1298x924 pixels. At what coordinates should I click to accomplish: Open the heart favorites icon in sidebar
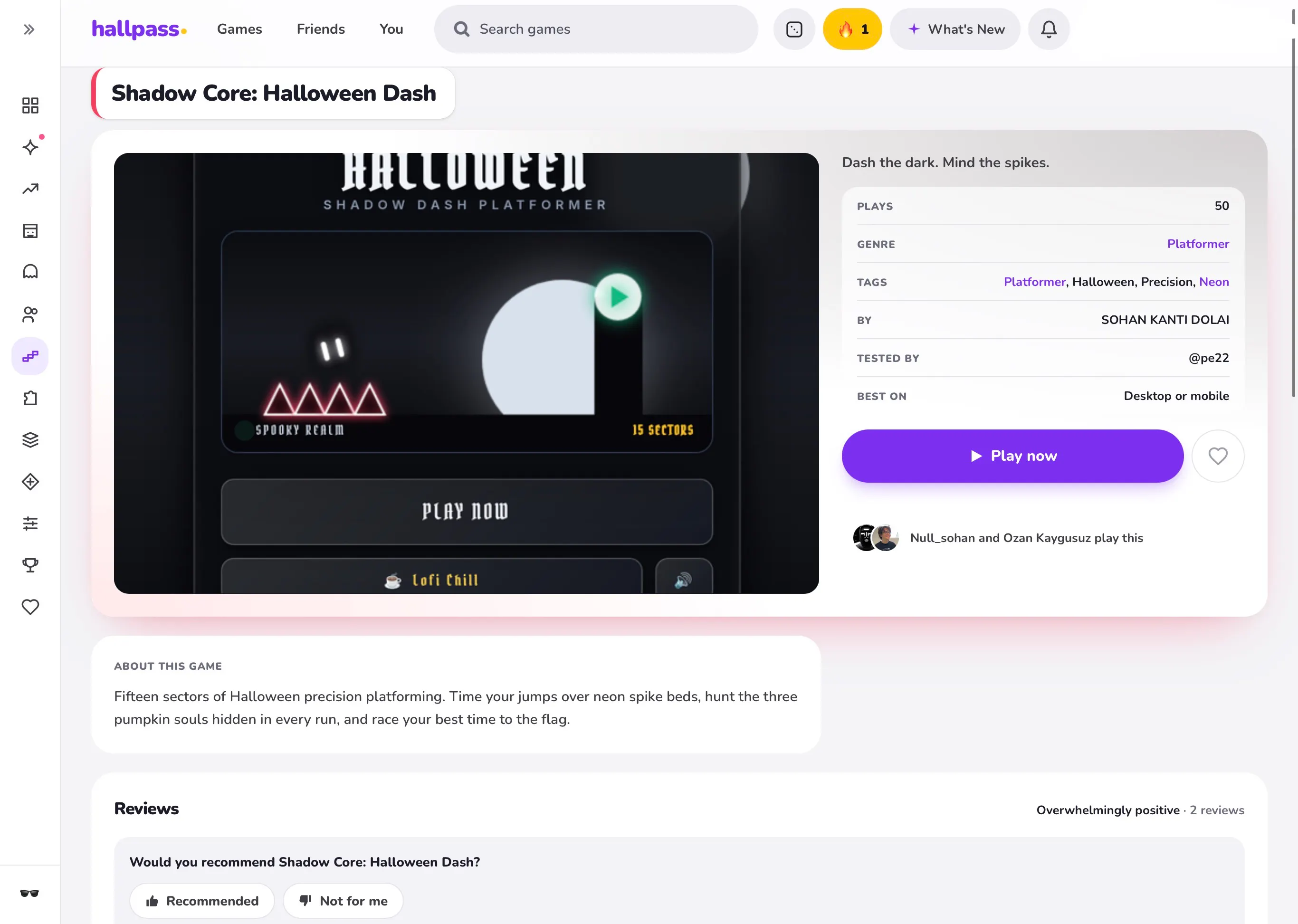pos(30,607)
